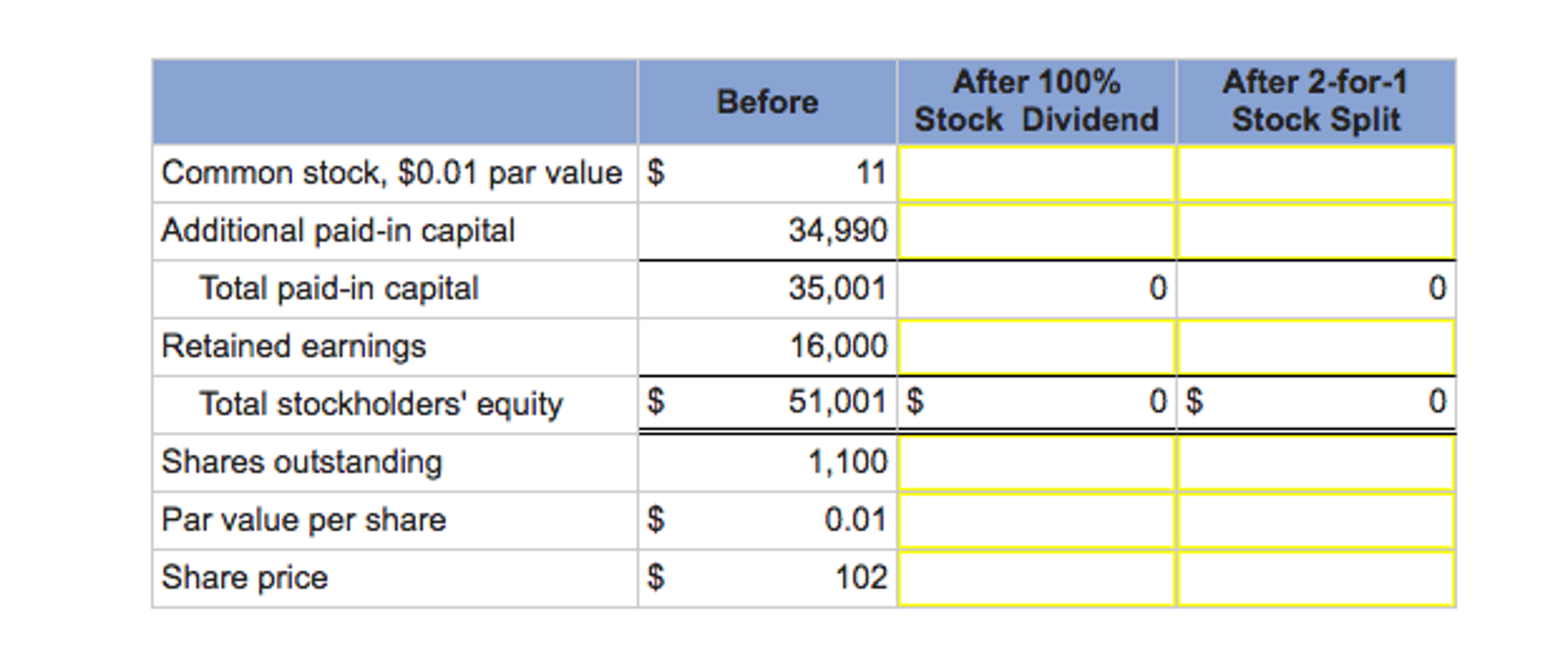Select Common stock input under Stock Dividend

click(1036, 174)
